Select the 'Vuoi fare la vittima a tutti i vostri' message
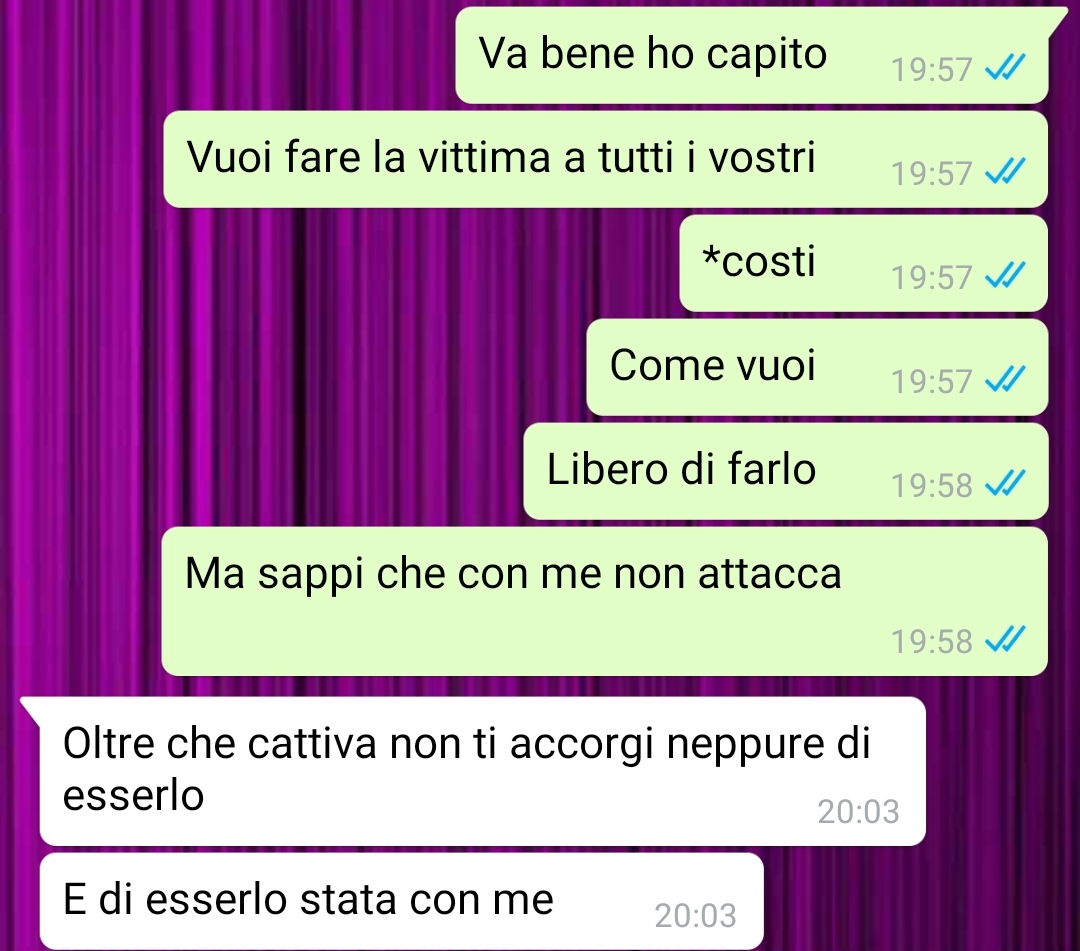Image resolution: width=1080 pixels, height=951 pixels. (x=605, y=159)
